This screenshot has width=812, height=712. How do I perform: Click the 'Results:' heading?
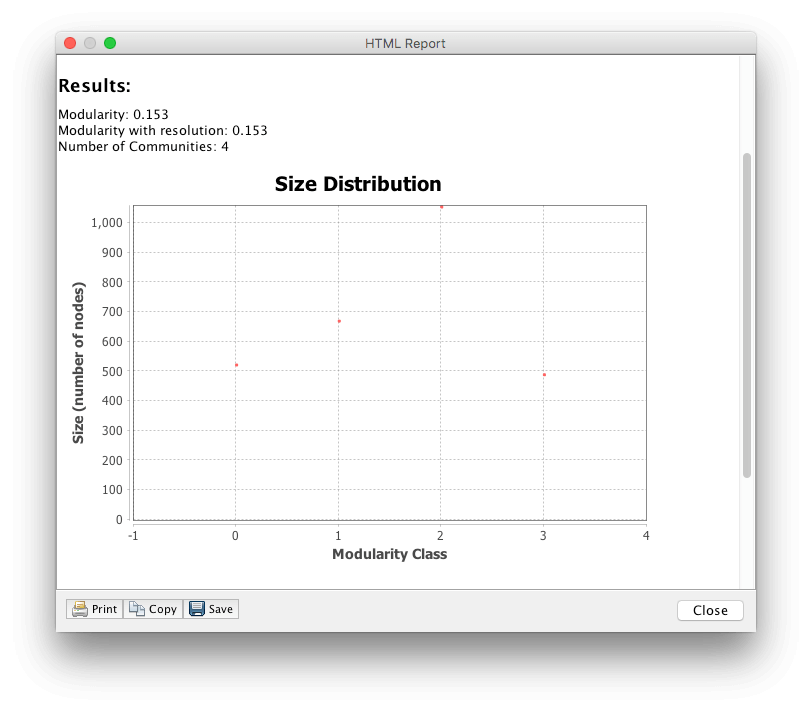(x=94, y=86)
